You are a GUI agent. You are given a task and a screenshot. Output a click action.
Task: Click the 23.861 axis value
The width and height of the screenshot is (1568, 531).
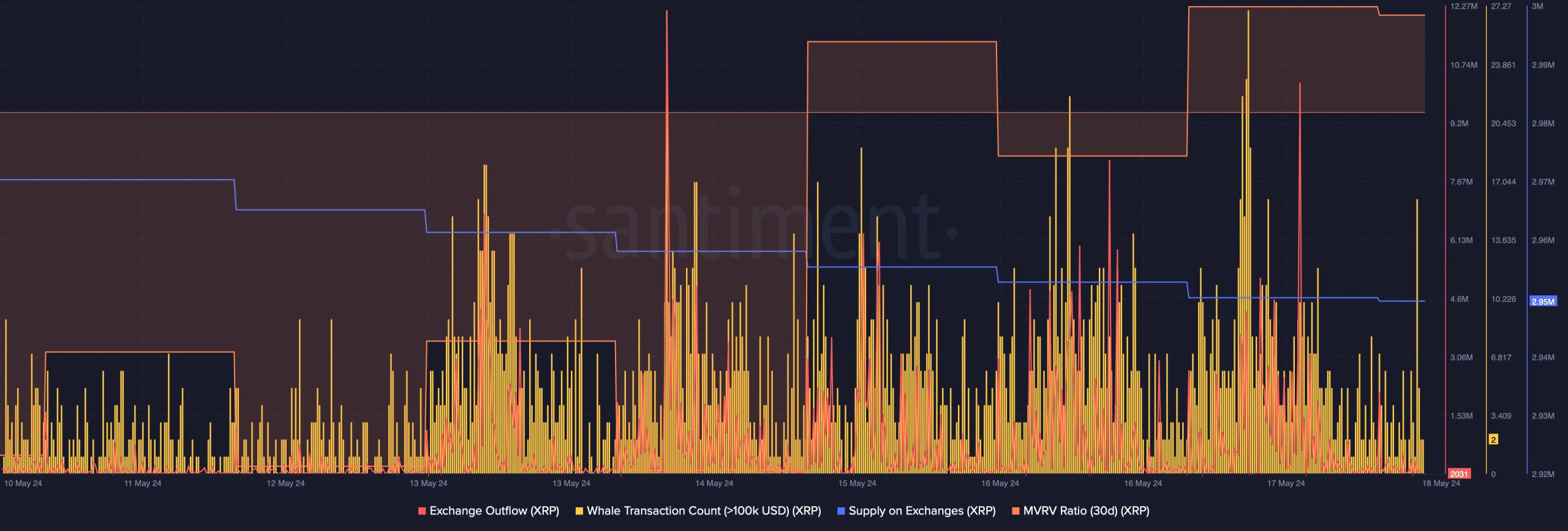click(x=1503, y=65)
